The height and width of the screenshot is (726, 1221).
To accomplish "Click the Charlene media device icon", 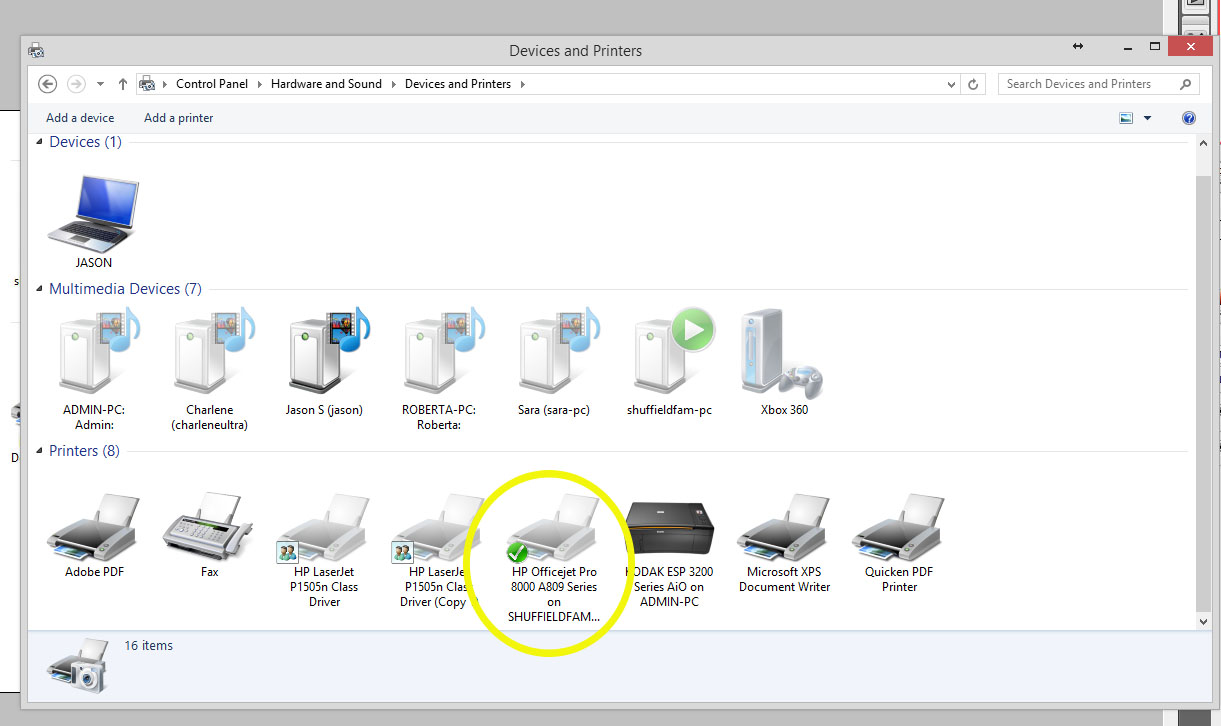I will coord(209,354).
